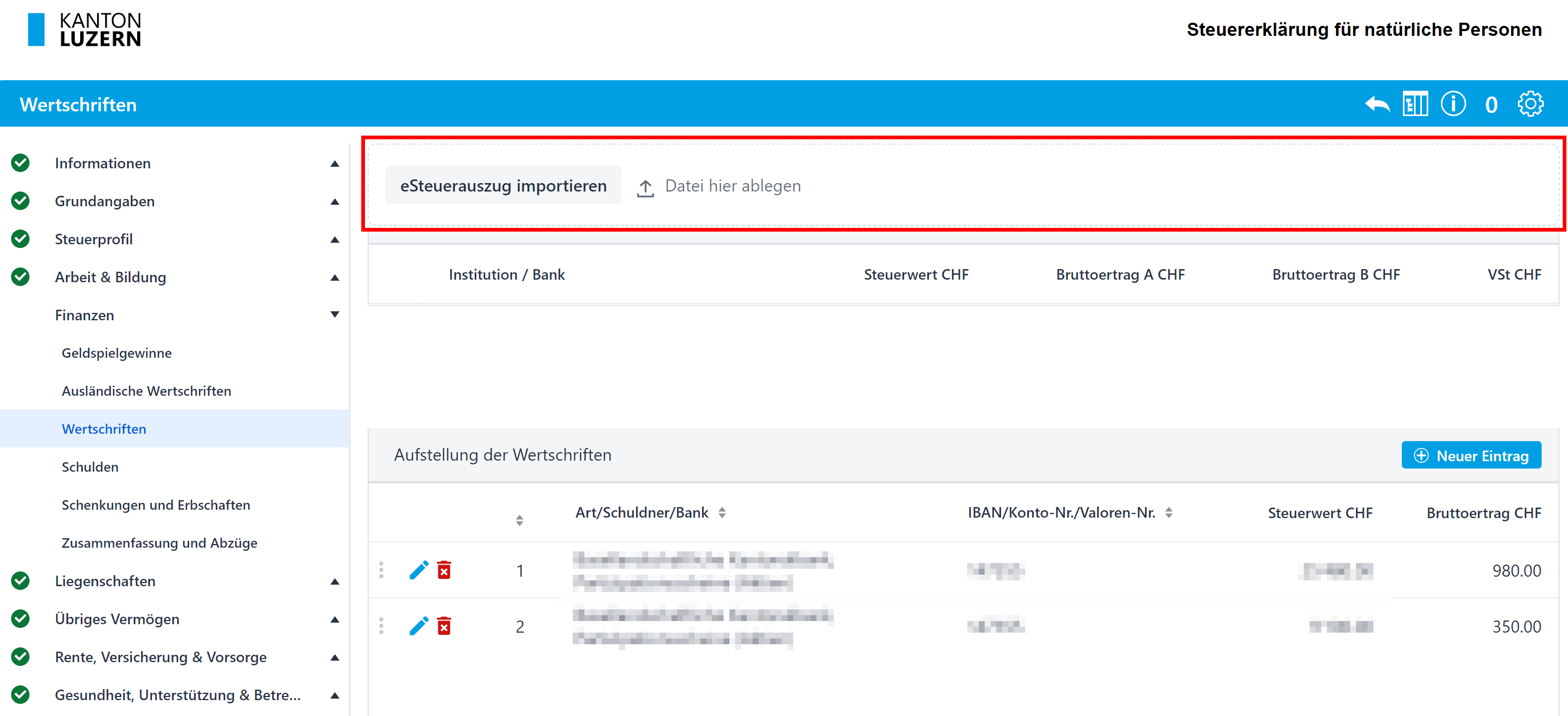Edit securities entry 2 with pencil icon
1568x716 pixels.
pyautogui.click(x=419, y=626)
